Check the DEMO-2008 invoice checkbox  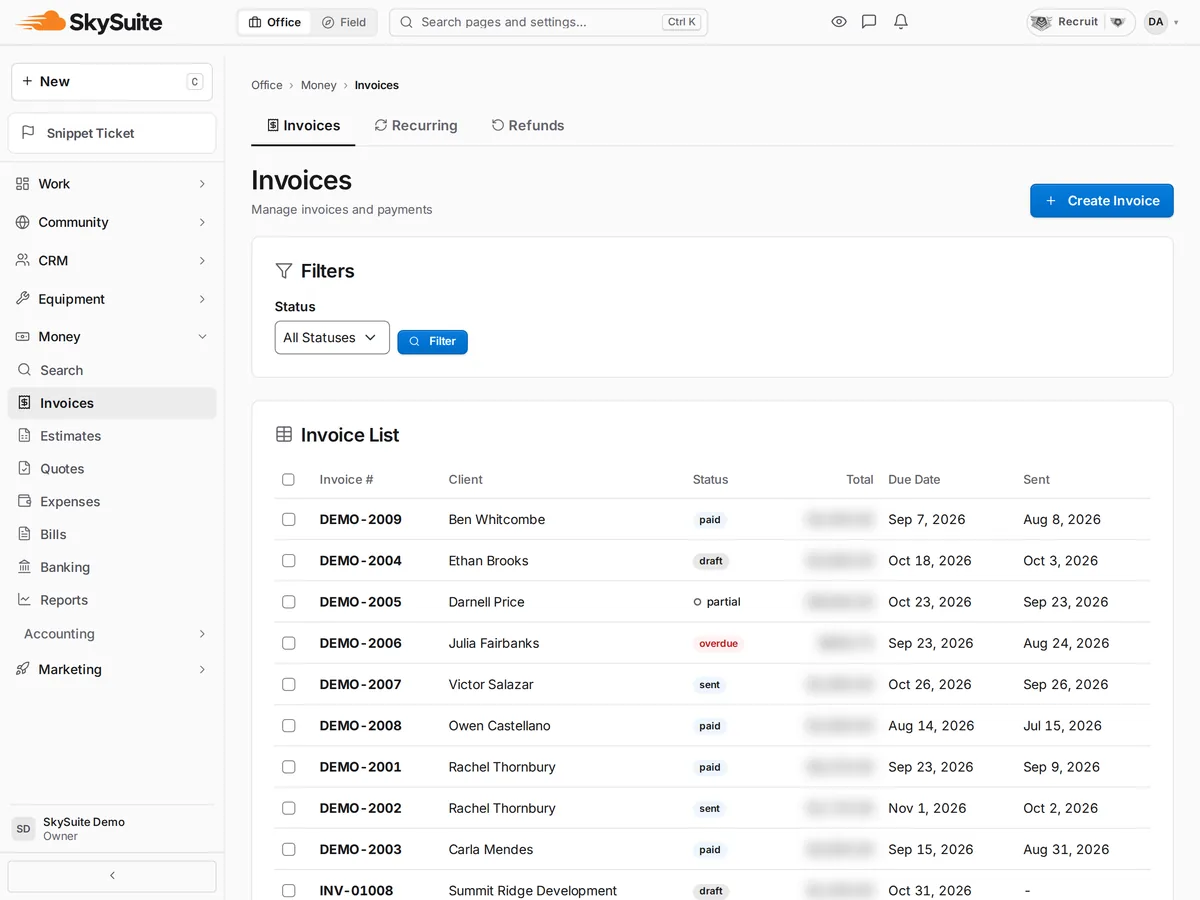click(x=288, y=726)
